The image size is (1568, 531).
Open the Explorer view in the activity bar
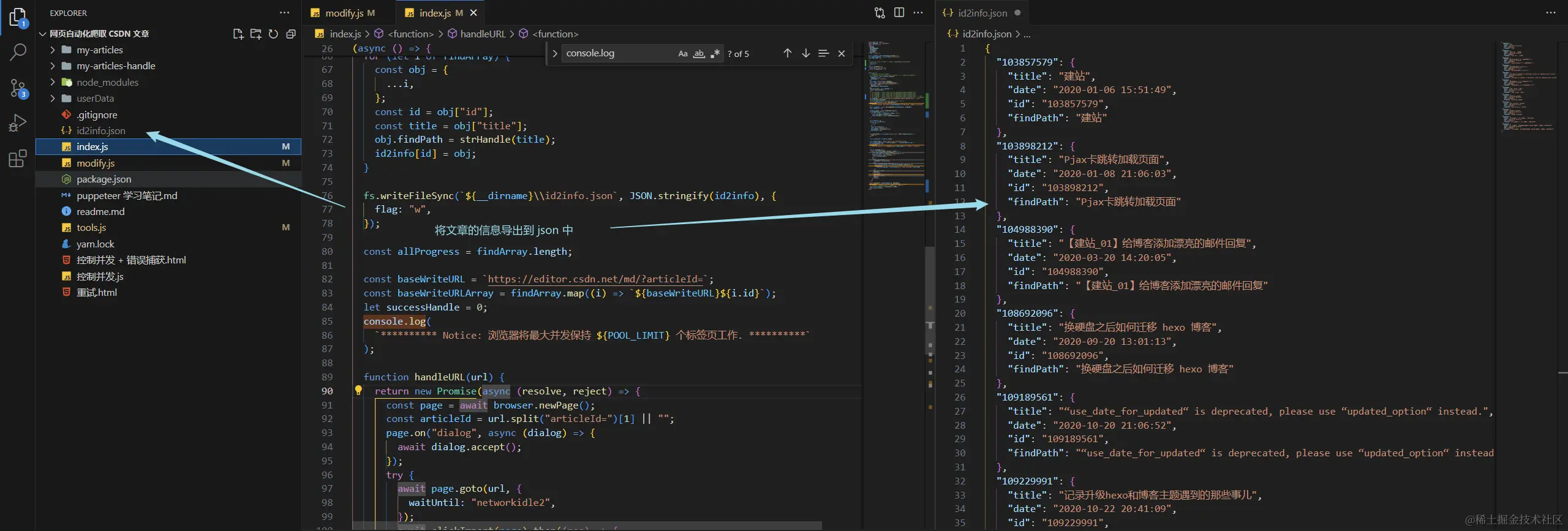(18, 17)
